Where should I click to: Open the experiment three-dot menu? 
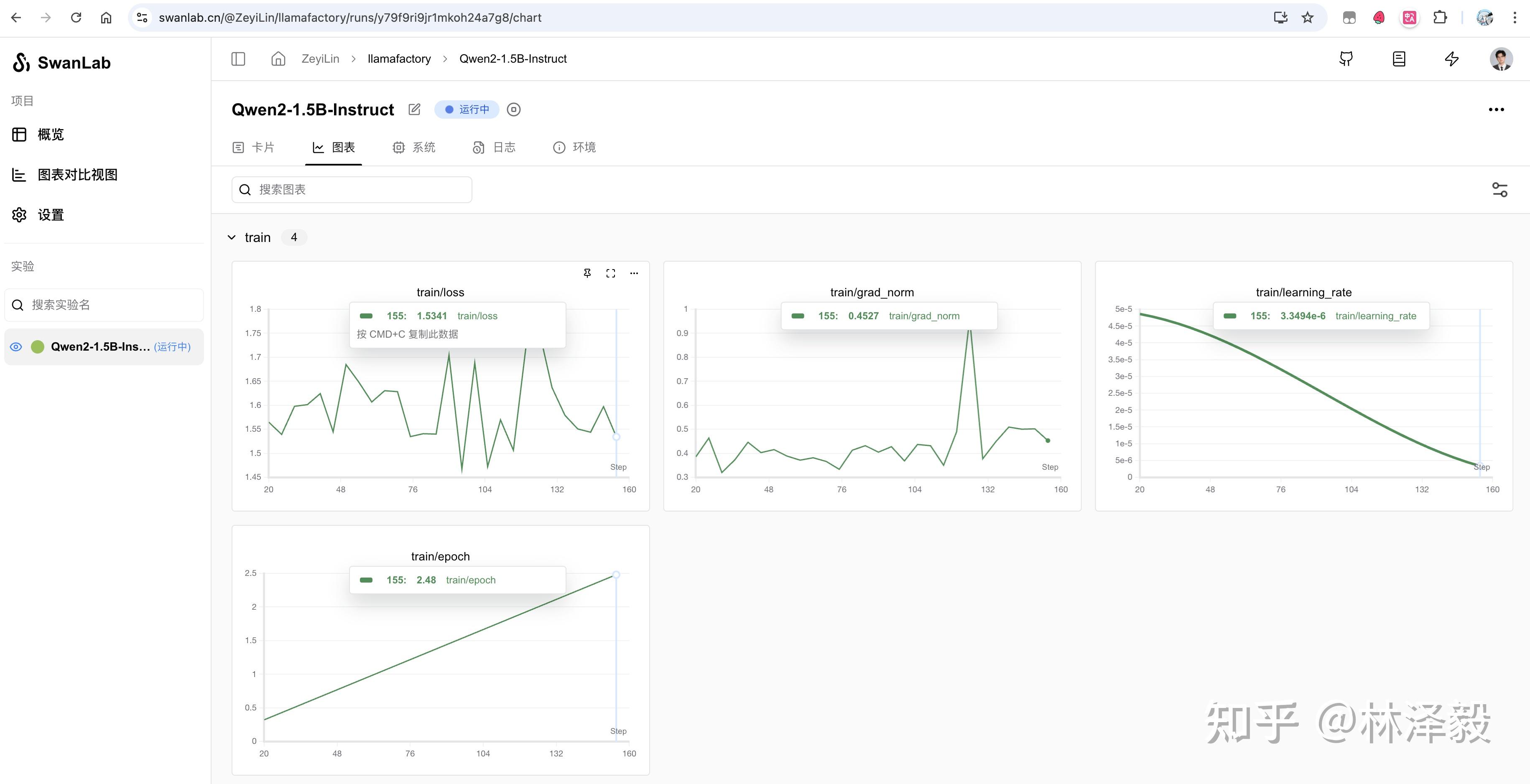(x=1496, y=109)
